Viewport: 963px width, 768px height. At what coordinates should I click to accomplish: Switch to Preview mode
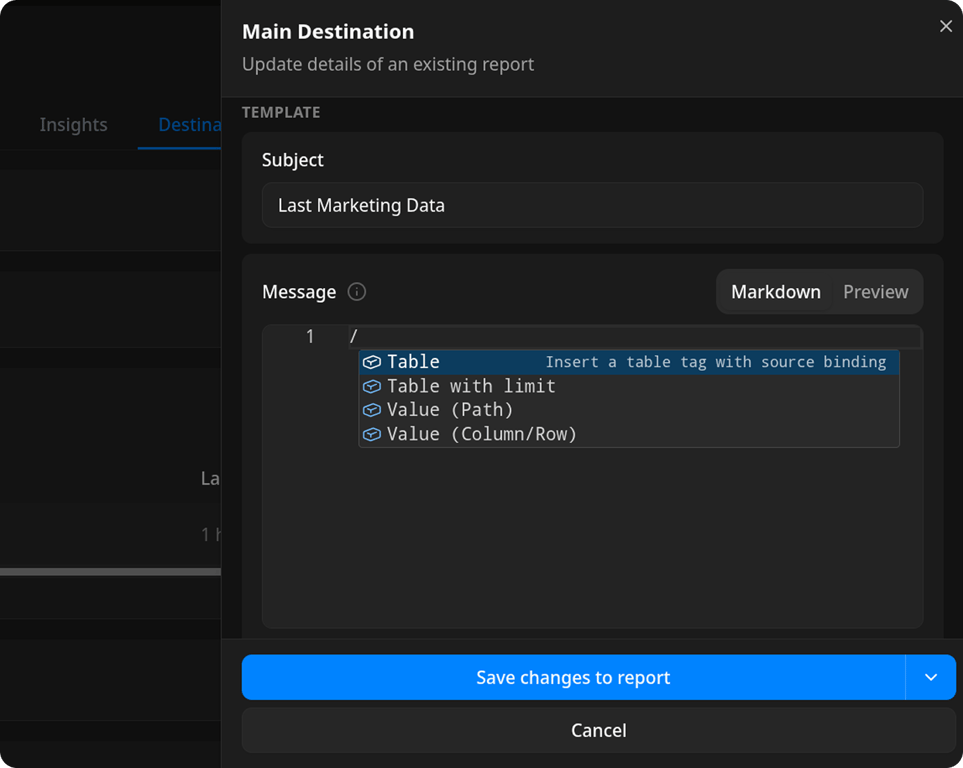[875, 291]
